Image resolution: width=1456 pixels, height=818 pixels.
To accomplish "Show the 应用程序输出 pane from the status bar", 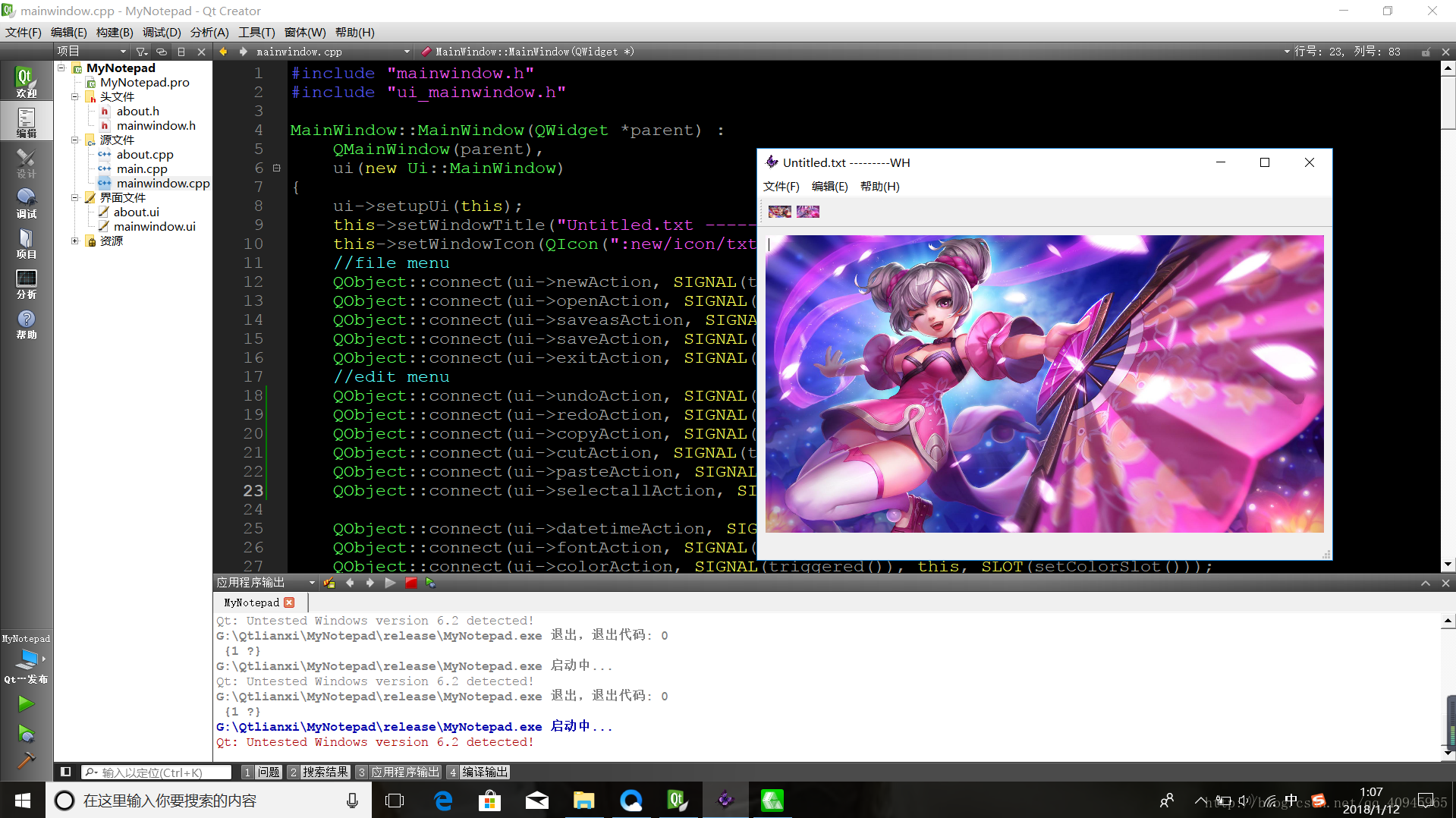I will 399,772.
